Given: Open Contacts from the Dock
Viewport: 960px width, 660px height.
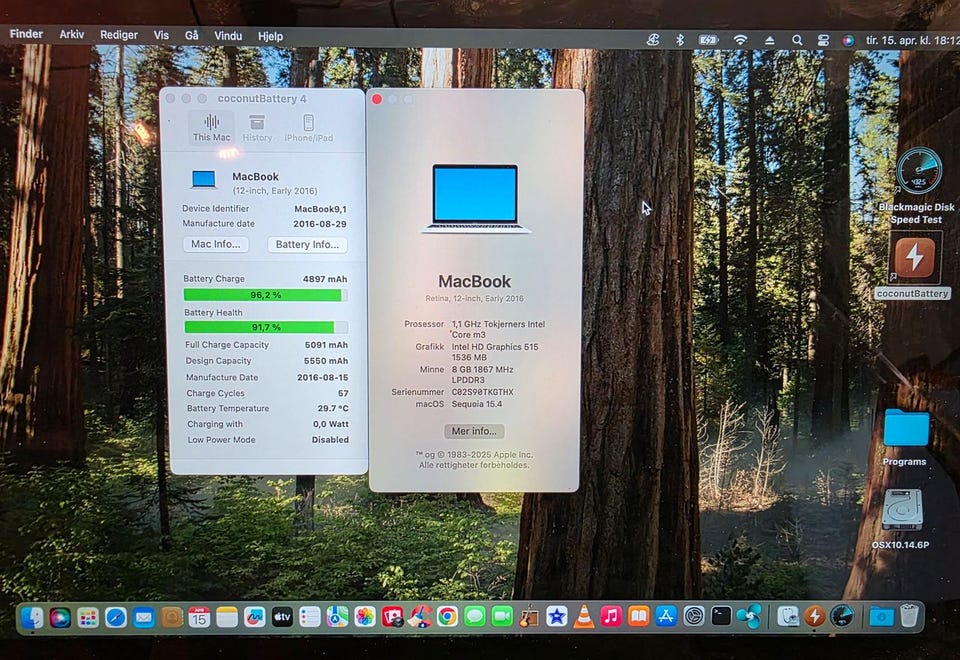Looking at the screenshot, I should 171,617.
